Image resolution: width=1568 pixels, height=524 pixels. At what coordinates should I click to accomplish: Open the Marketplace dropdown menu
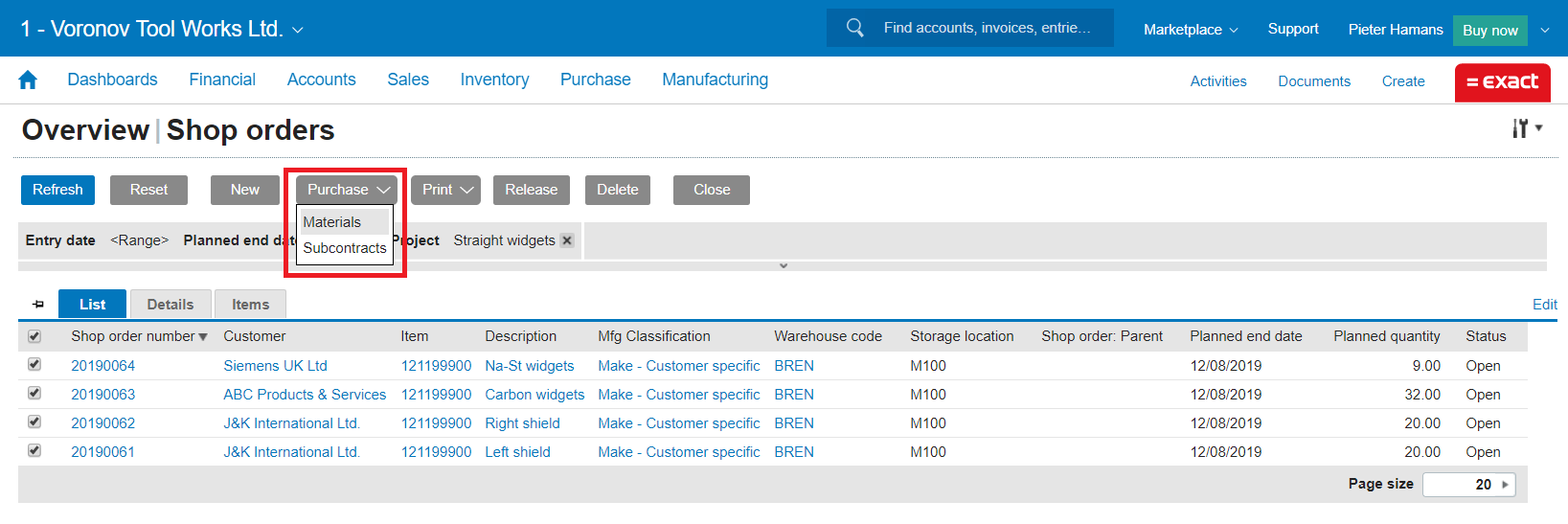pyautogui.click(x=1190, y=30)
